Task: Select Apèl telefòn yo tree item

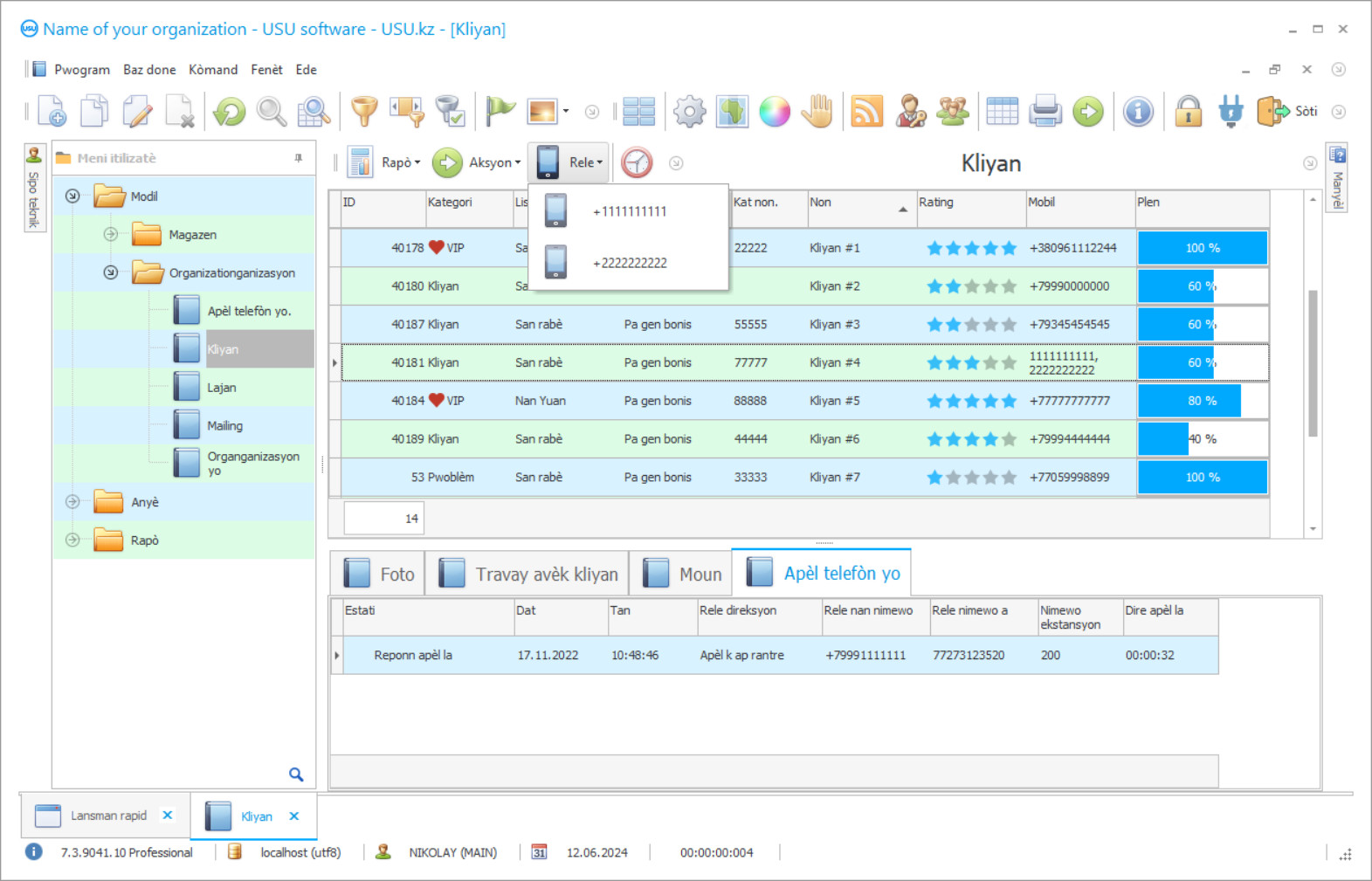Action: tap(249, 311)
